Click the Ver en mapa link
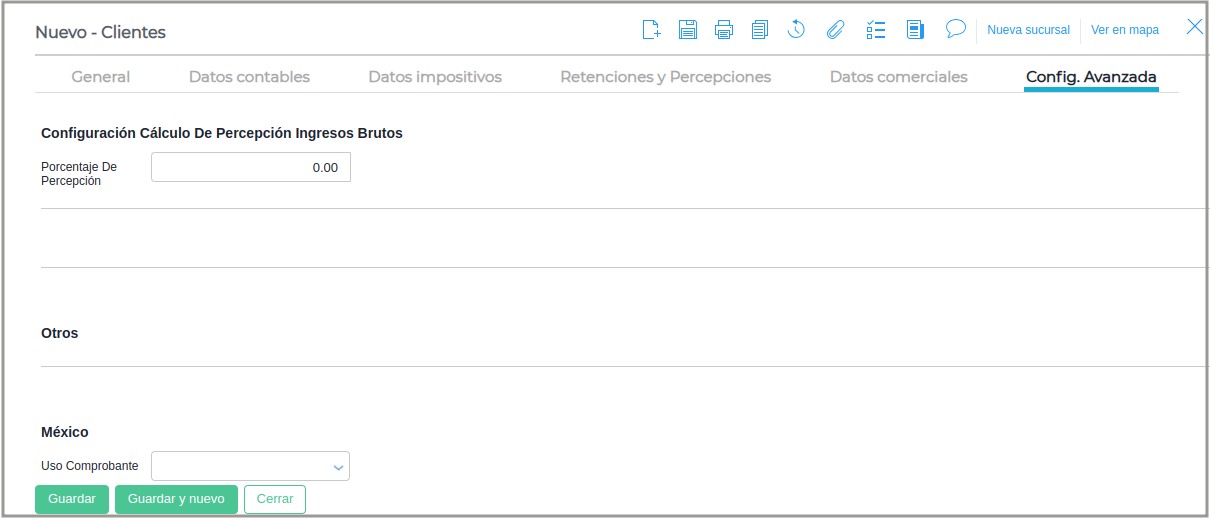This screenshot has height=519, width=1210. [1124, 30]
